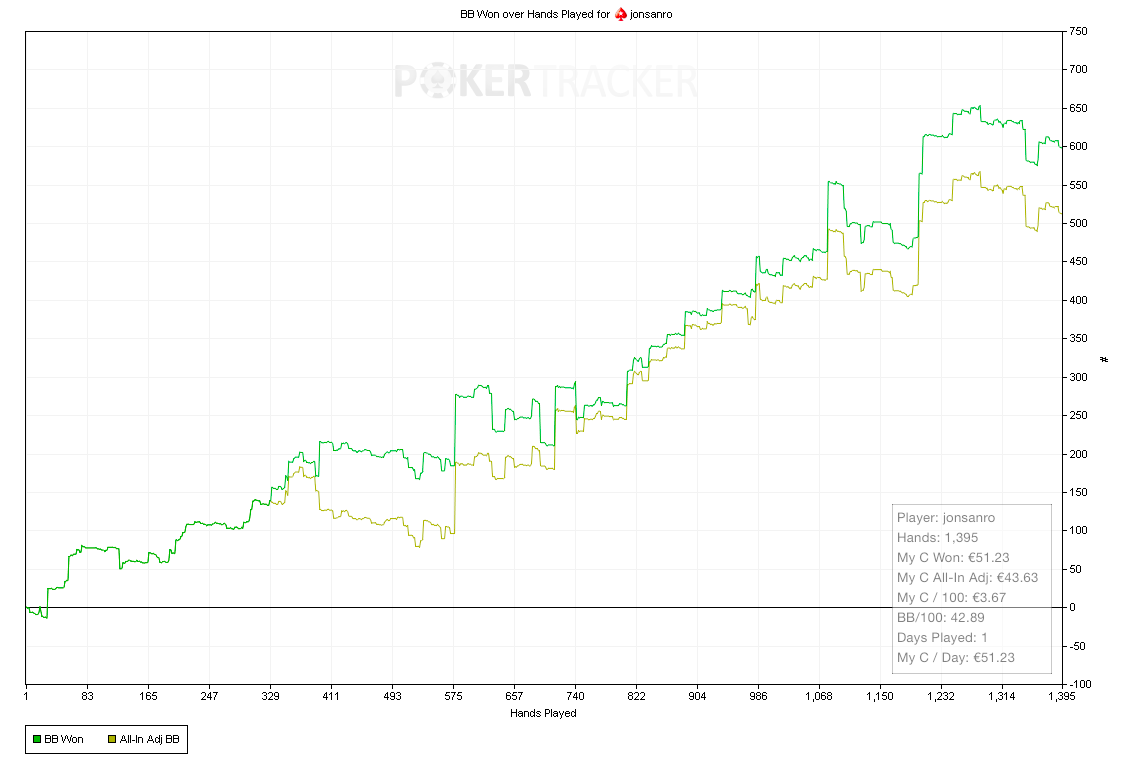This screenshot has height=765, width=1125.
Task: Click y-axis tick label 450
Action: point(1078,262)
